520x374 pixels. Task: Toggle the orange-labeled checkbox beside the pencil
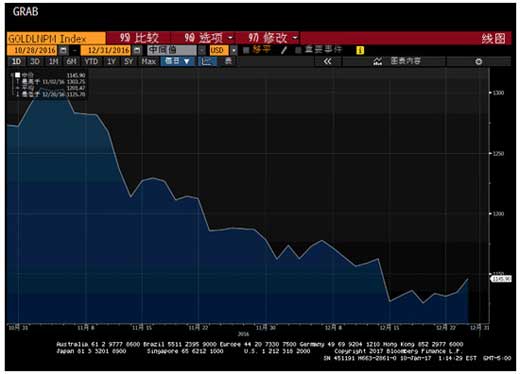(x=246, y=50)
